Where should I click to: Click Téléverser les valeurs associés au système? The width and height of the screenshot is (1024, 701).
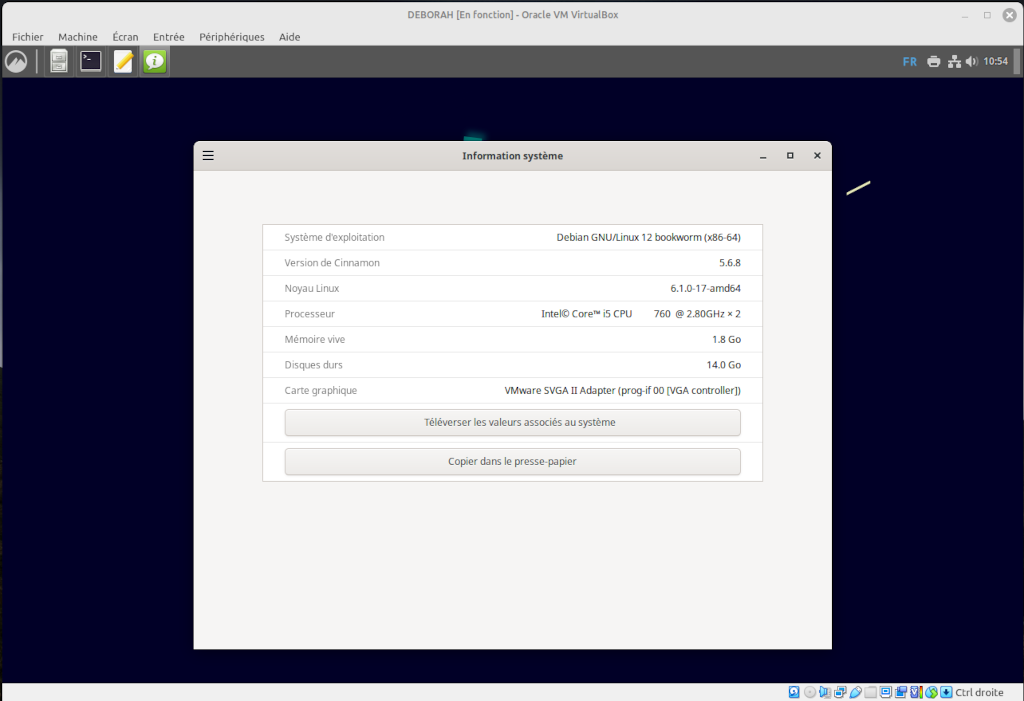pyautogui.click(x=512, y=423)
